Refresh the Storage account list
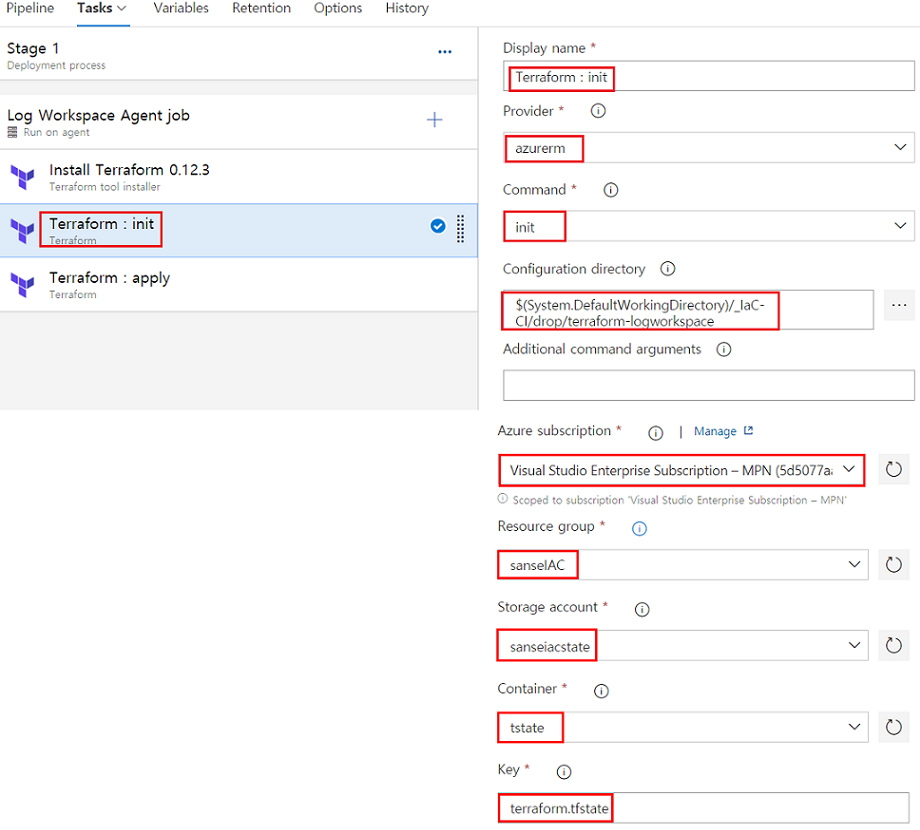Viewport: 920px width, 830px height. (x=894, y=646)
